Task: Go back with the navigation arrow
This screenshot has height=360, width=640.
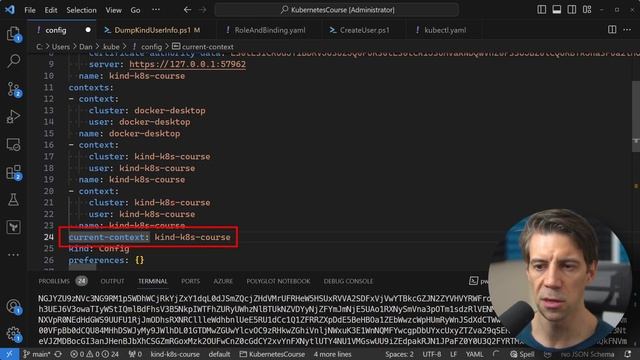Action: tap(187, 9)
